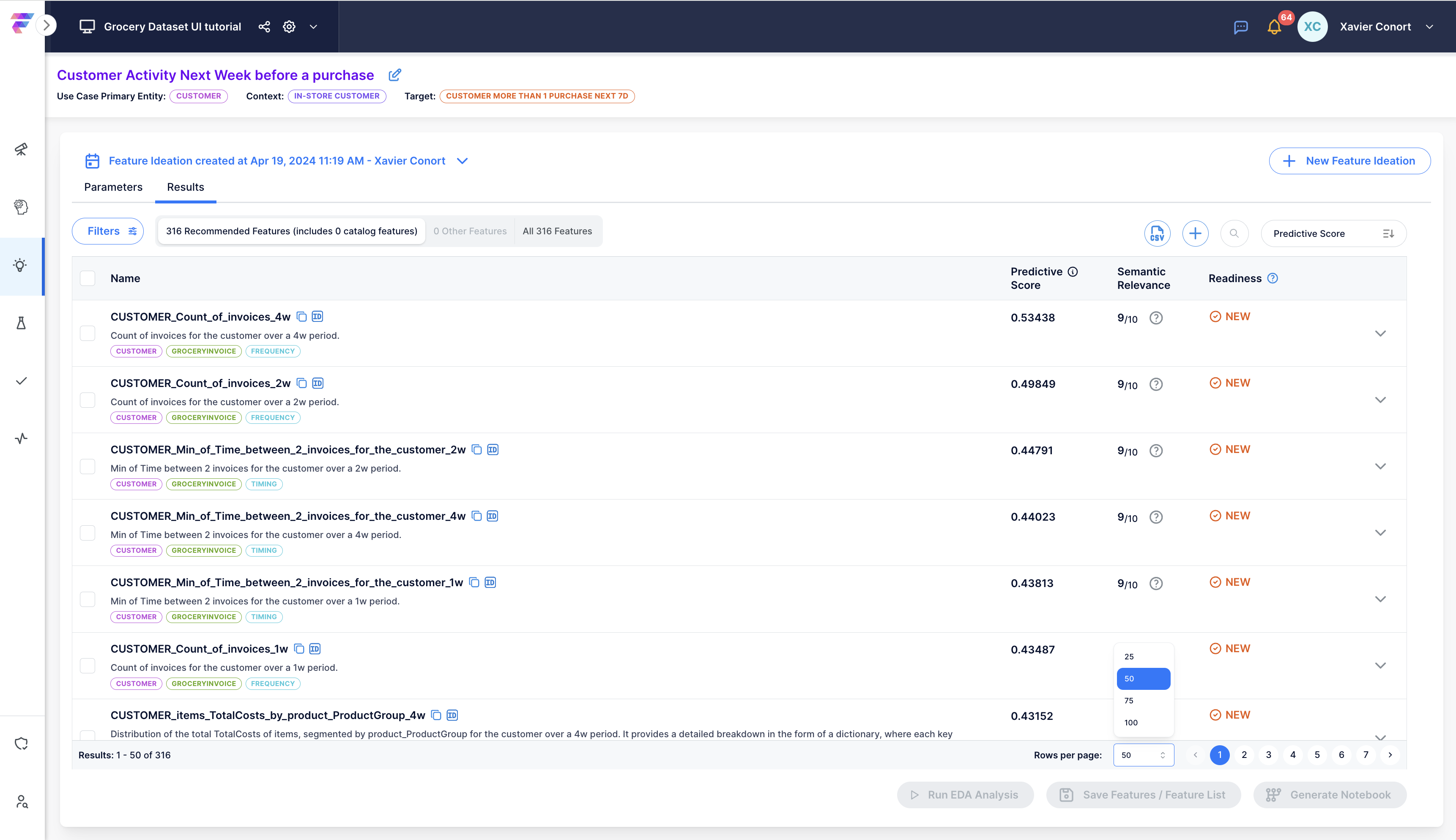Screen dimensions: 1456x840
Task: Choose 100 rows per page
Action: [x=1143, y=722]
